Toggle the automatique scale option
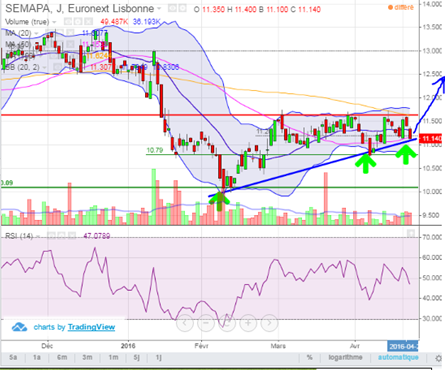The image size is (448, 370). tap(398, 357)
